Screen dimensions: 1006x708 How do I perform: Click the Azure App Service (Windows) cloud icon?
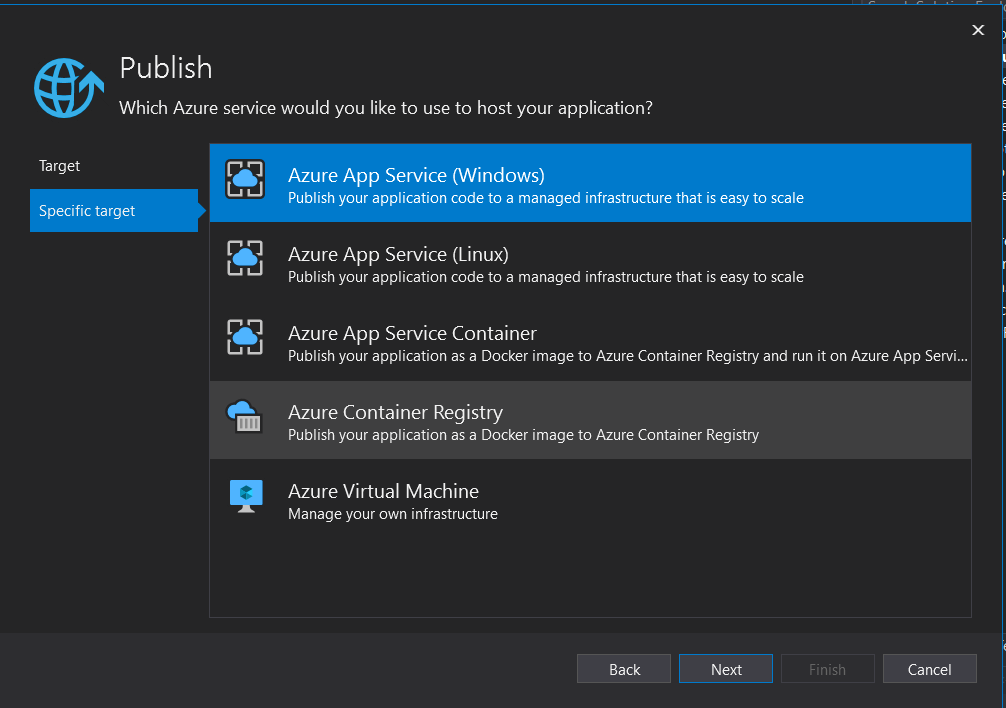(x=245, y=180)
